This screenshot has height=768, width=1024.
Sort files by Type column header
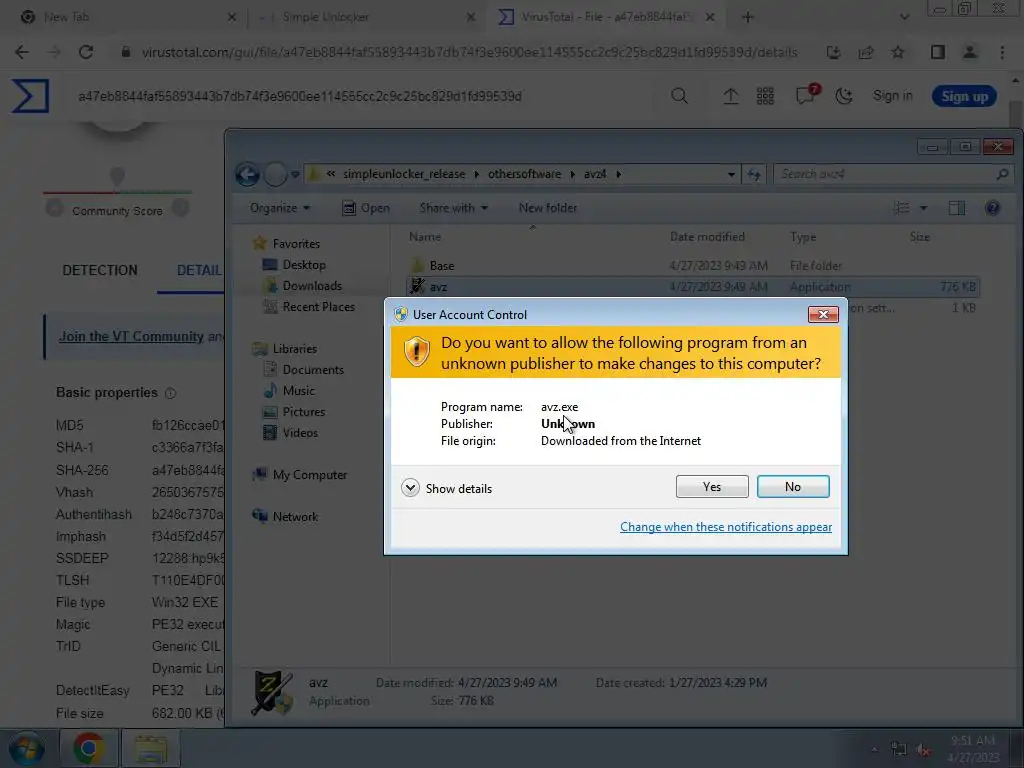803,236
